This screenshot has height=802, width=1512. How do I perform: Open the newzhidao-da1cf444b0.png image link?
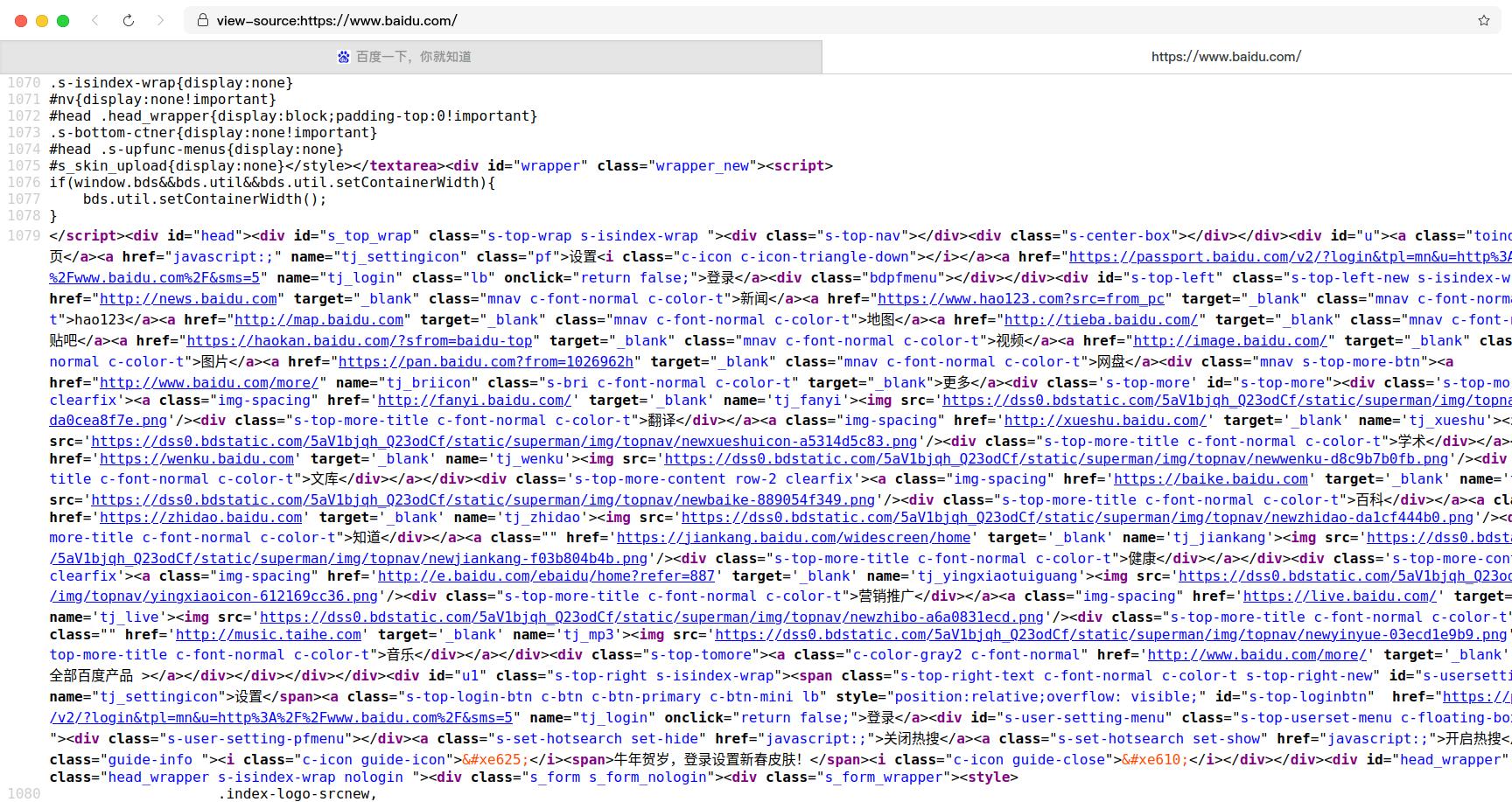click(1077, 517)
